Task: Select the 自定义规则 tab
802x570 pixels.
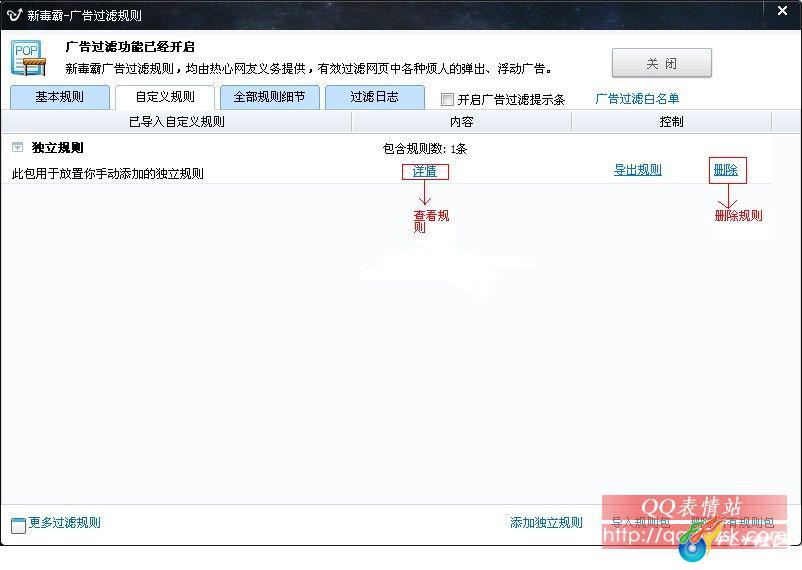Action: click(x=165, y=97)
